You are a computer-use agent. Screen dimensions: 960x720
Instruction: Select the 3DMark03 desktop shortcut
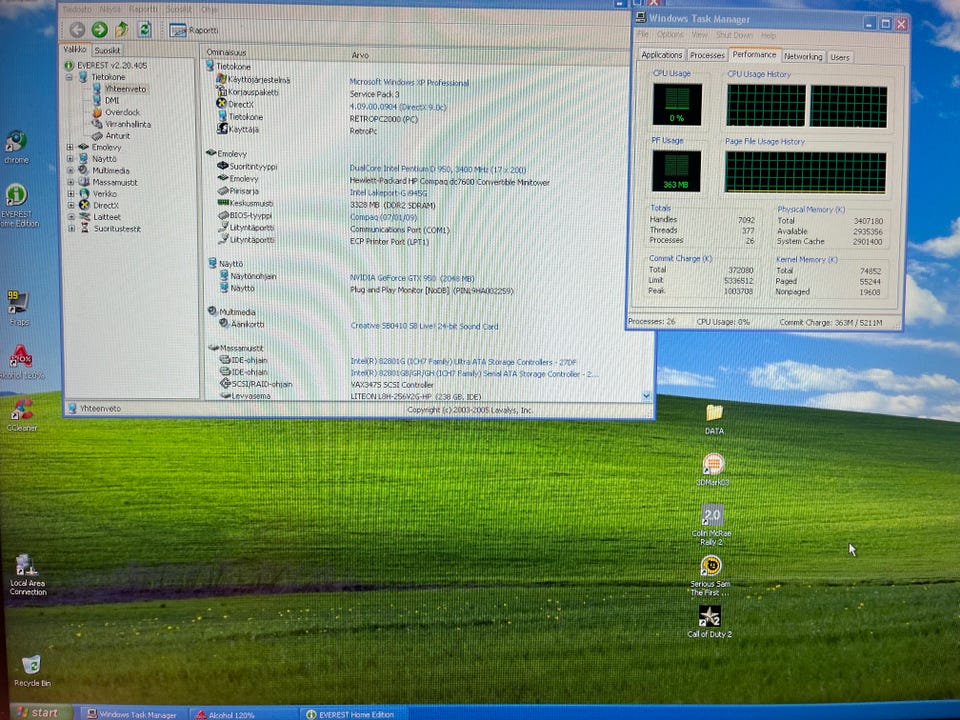(713, 470)
